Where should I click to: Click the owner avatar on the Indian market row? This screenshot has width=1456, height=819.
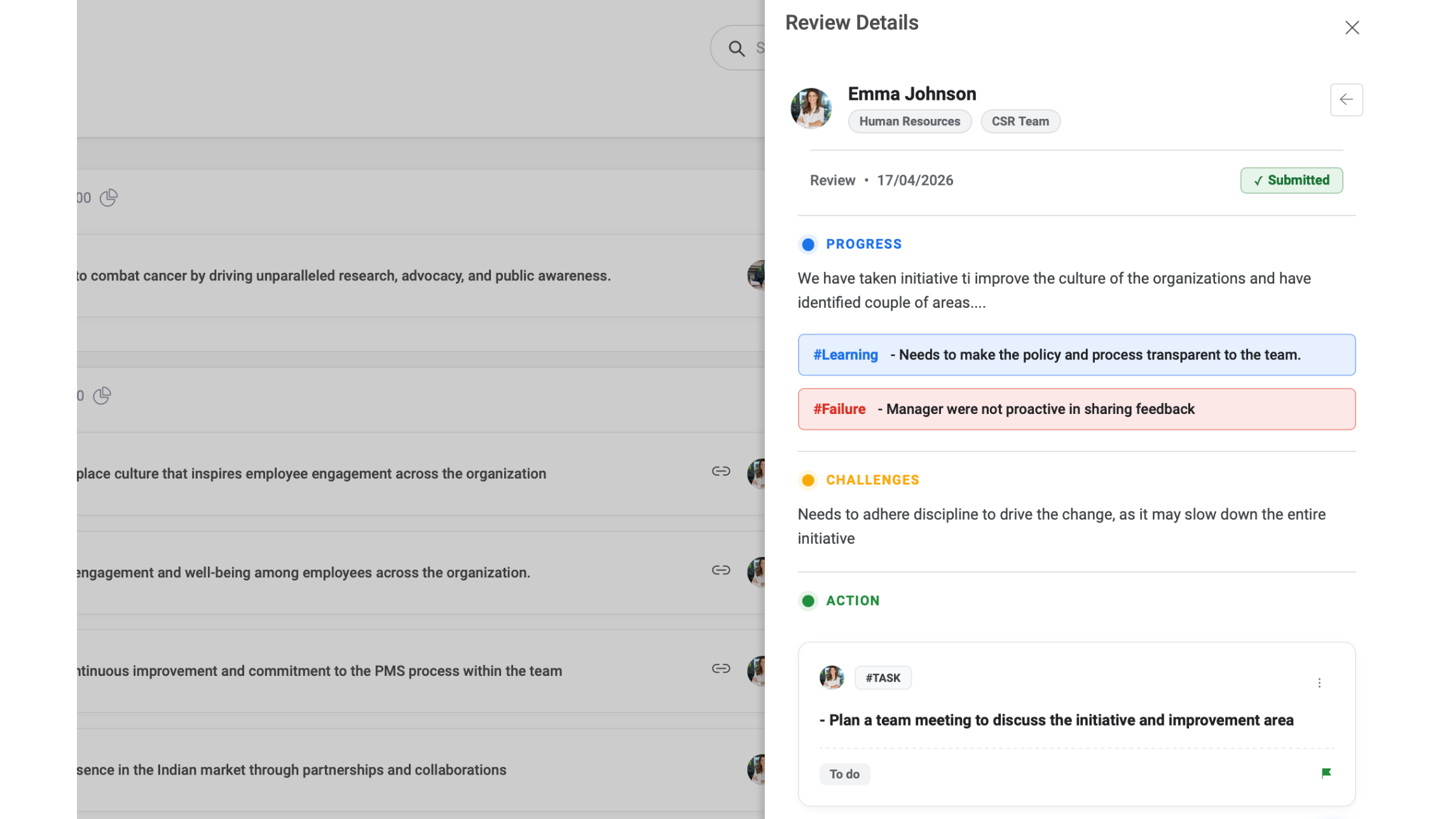[x=756, y=769]
